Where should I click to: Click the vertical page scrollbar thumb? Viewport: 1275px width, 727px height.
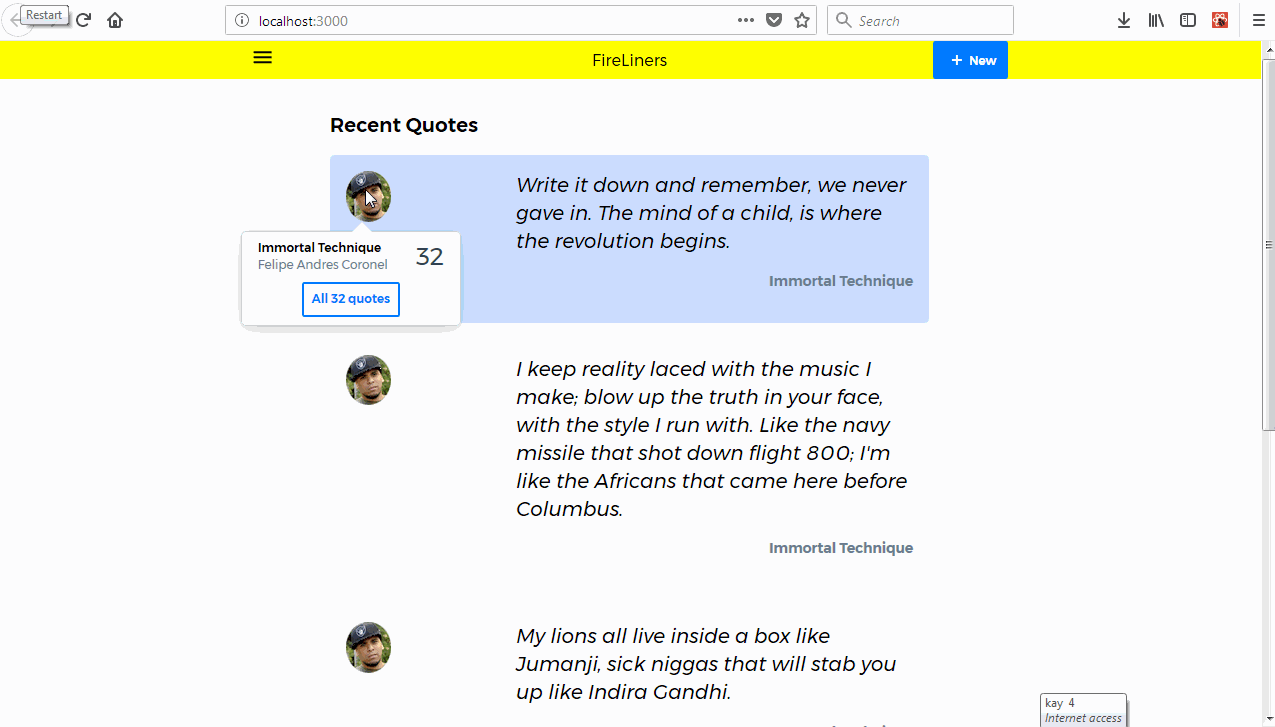[x=1269, y=245]
